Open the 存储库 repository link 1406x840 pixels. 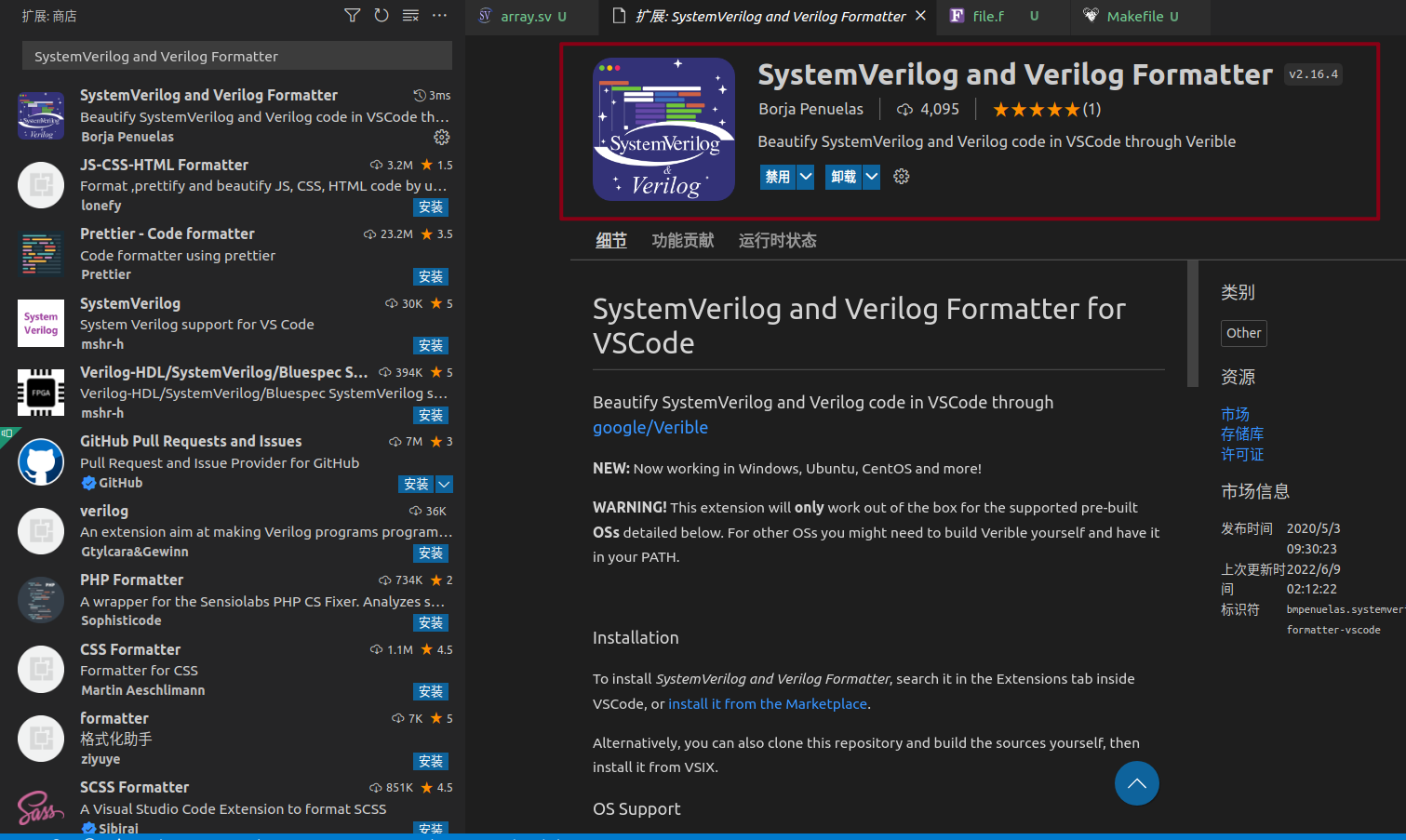click(x=1242, y=434)
